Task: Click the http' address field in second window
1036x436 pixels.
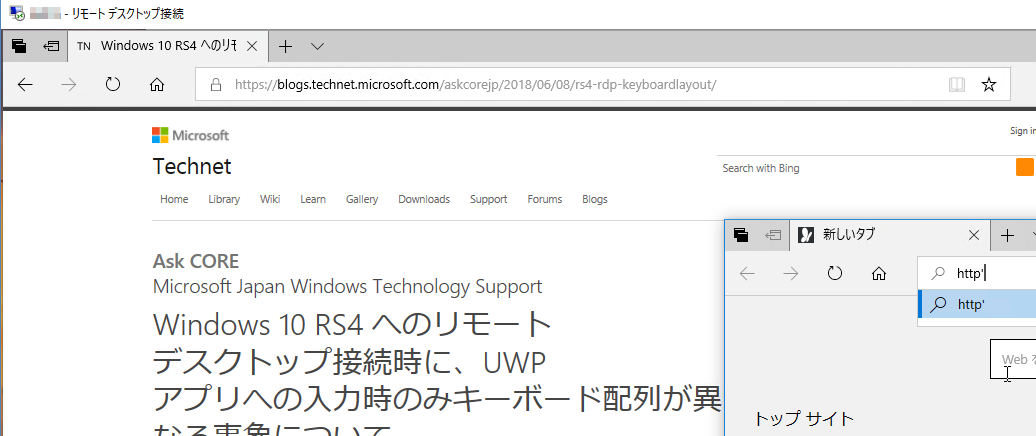Action: click(977, 273)
